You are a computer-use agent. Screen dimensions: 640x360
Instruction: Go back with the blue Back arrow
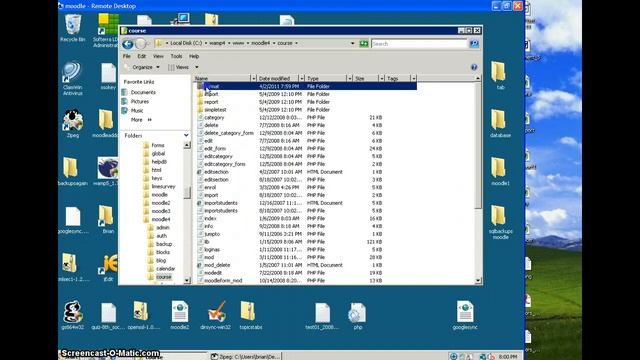point(128,44)
